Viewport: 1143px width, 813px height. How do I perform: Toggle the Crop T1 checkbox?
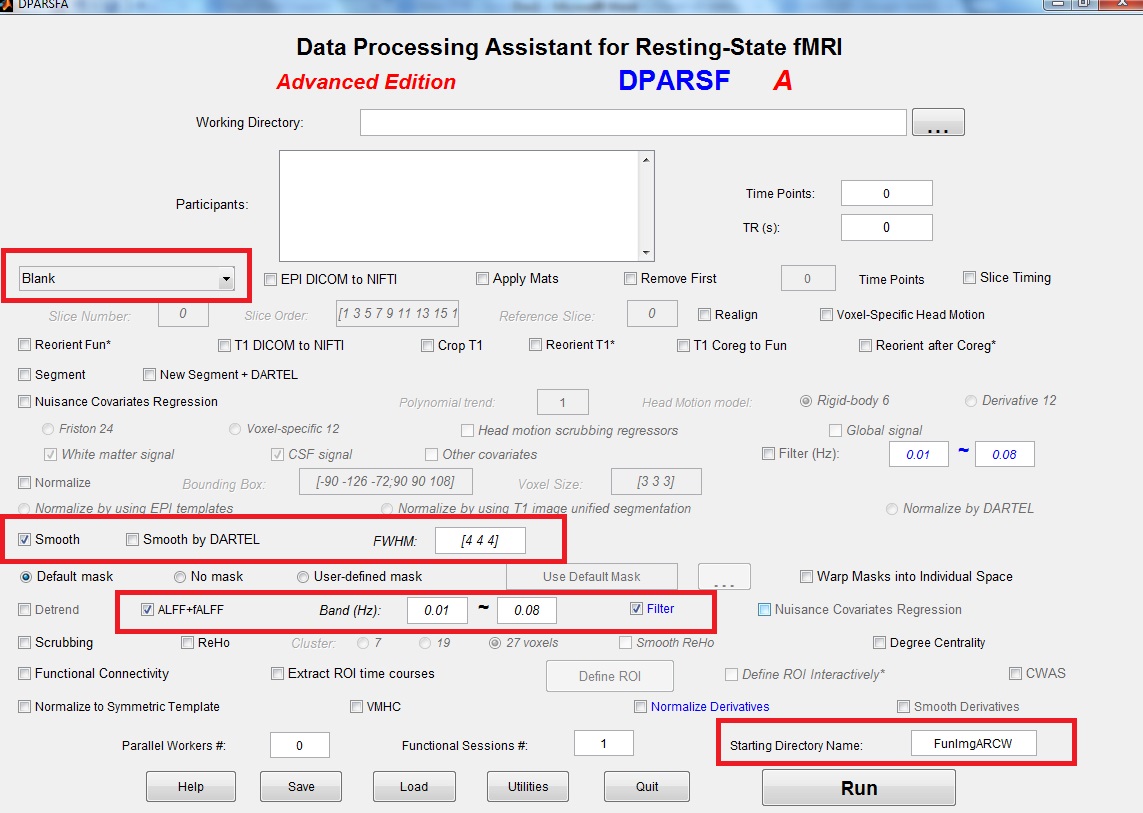coord(428,345)
